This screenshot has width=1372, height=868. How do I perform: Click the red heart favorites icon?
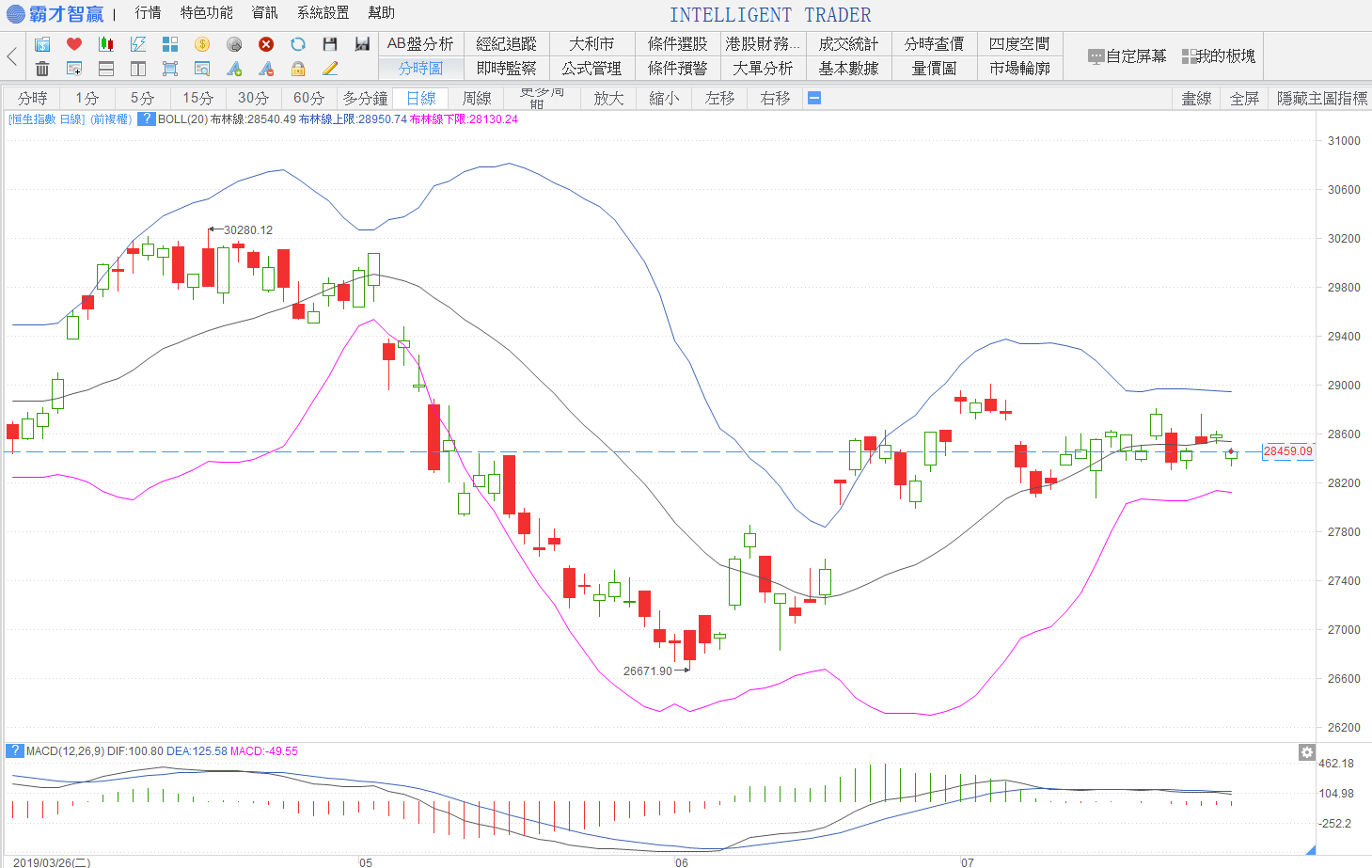[74, 44]
